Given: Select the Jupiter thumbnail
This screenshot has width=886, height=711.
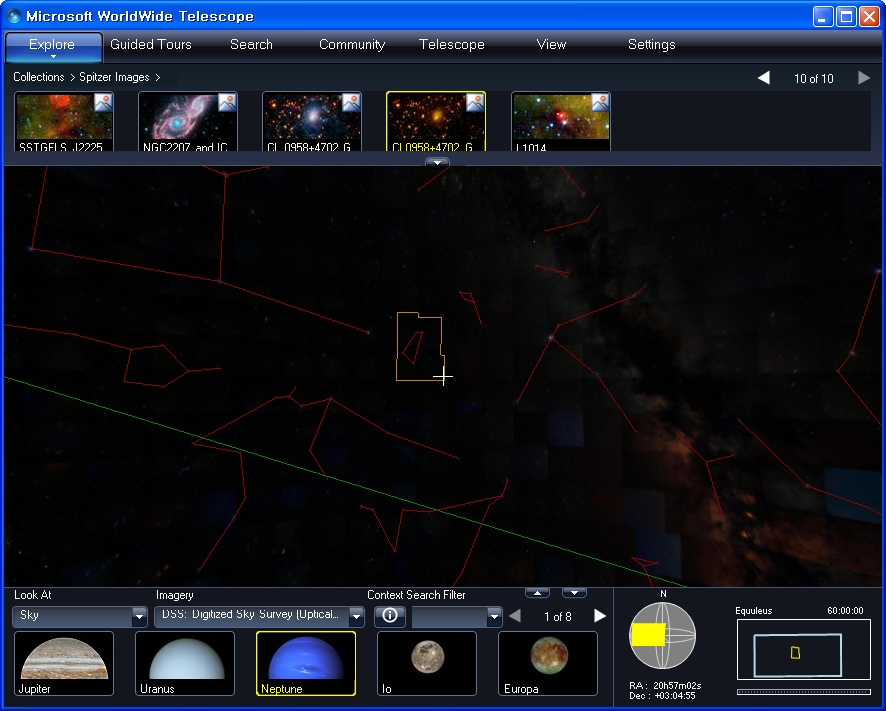Looking at the screenshot, I should pos(64,664).
